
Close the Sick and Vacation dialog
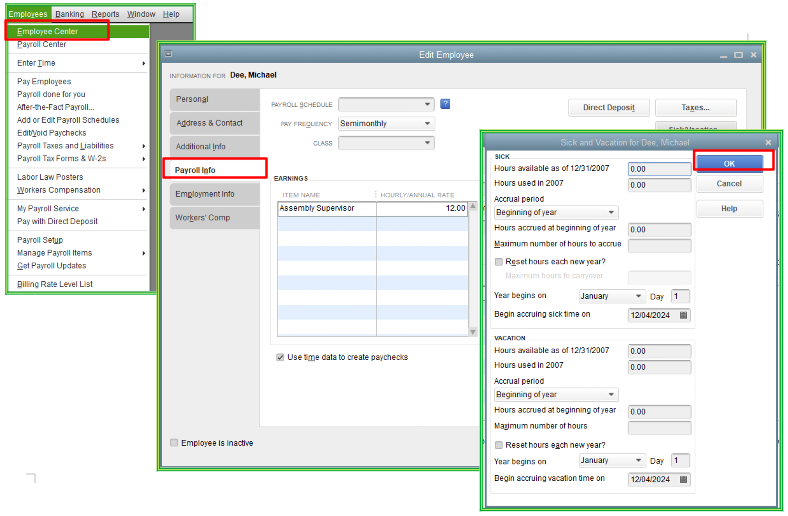pyautogui.click(x=768, y=143)
